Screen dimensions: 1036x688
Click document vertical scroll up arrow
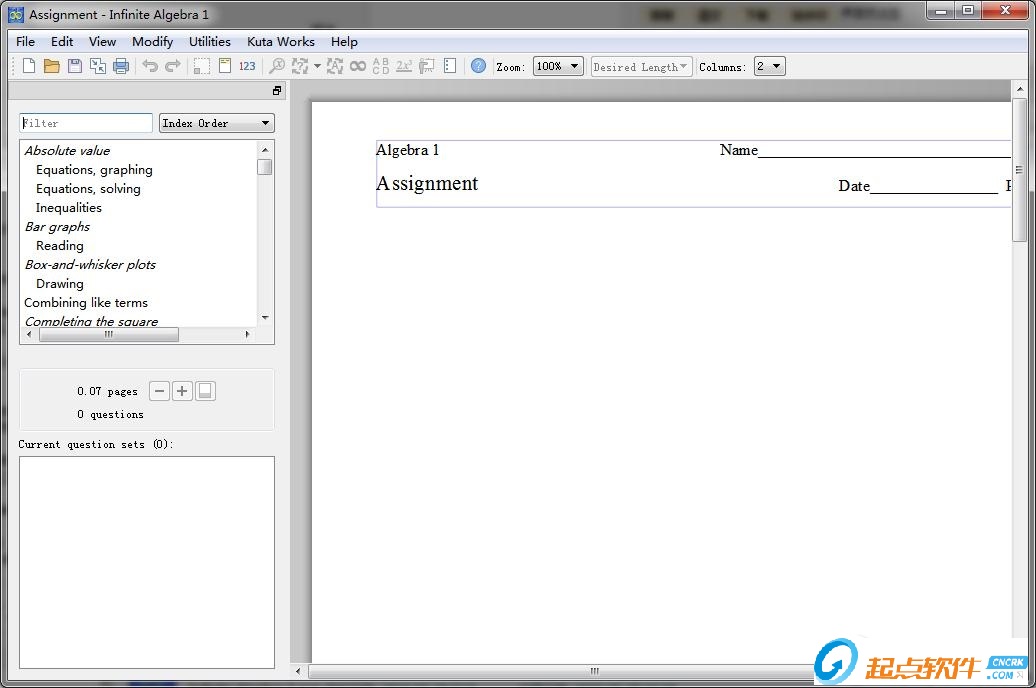[x=1019, y=89]
